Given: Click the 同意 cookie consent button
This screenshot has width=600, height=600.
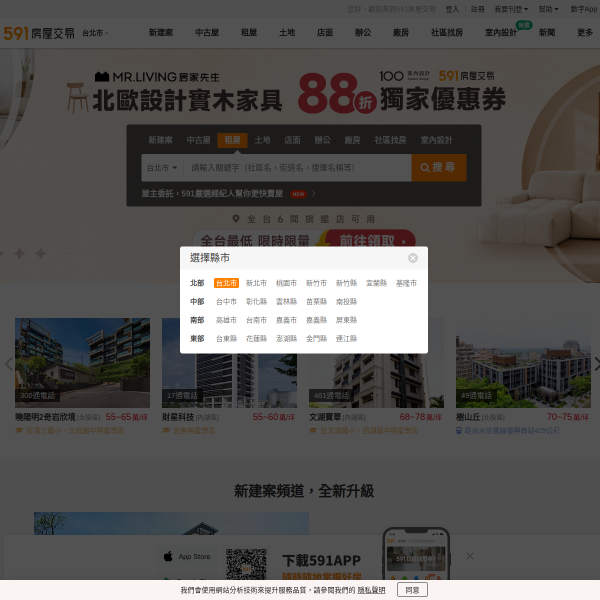Looking at the screenshot, I should (412, 590).
